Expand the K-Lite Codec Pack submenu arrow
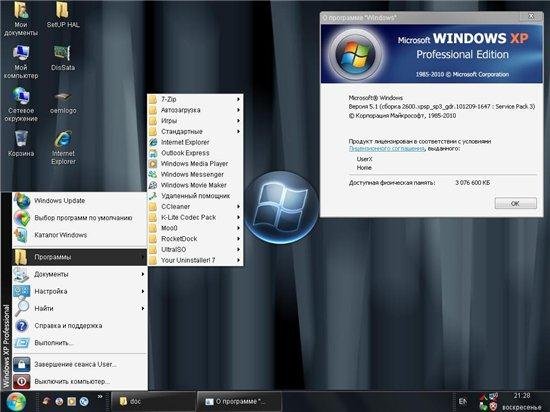 click(238, 217)
